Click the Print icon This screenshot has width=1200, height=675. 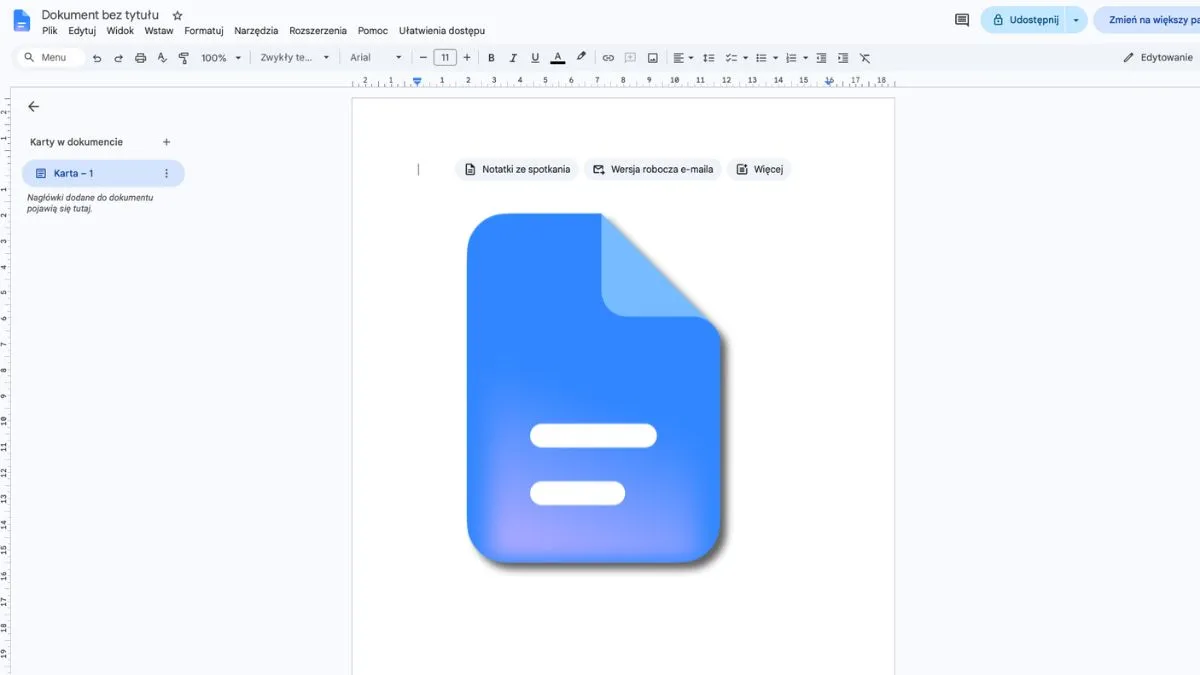tap(140, 58)
